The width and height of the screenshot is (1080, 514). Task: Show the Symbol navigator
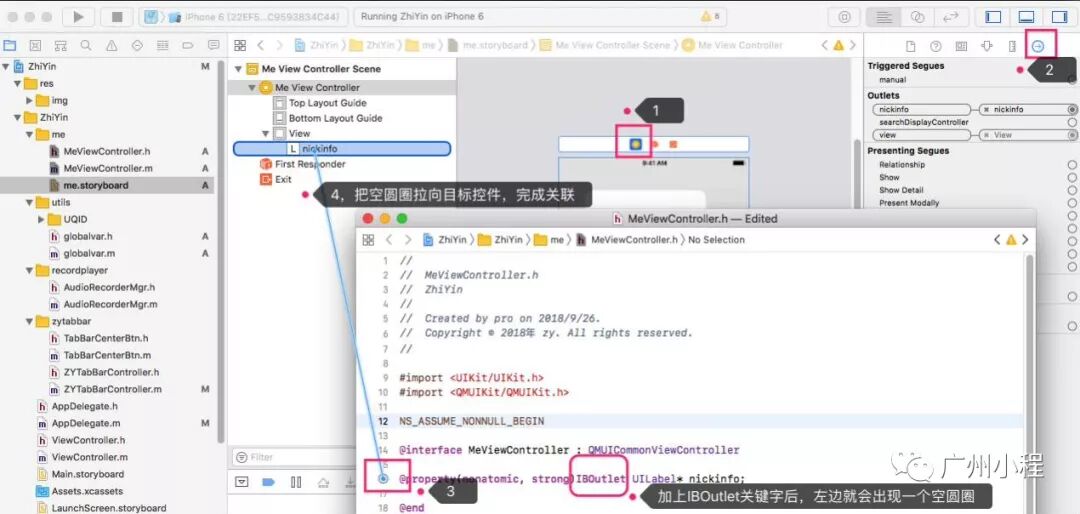point(61,45)
